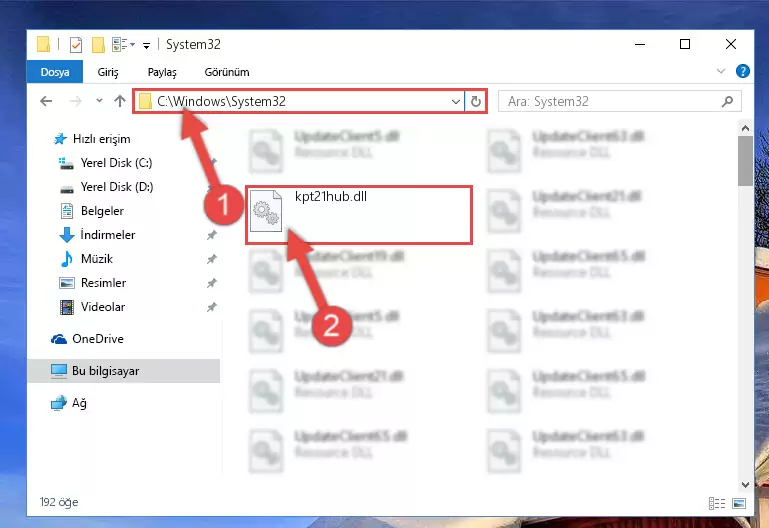Open Videolar folder in sidebar

[x=103, y=307]
